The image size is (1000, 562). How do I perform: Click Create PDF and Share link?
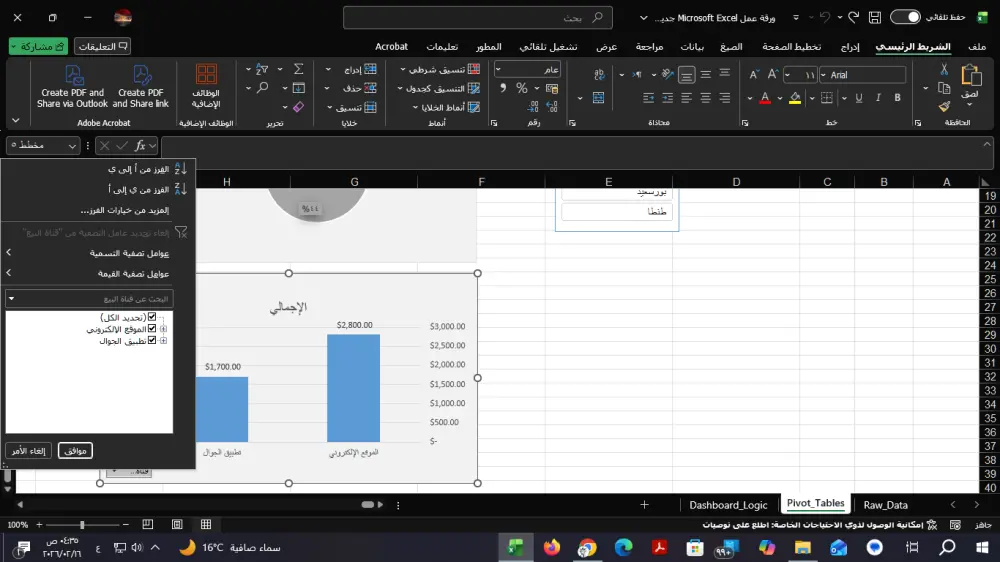tap(141, 86)
